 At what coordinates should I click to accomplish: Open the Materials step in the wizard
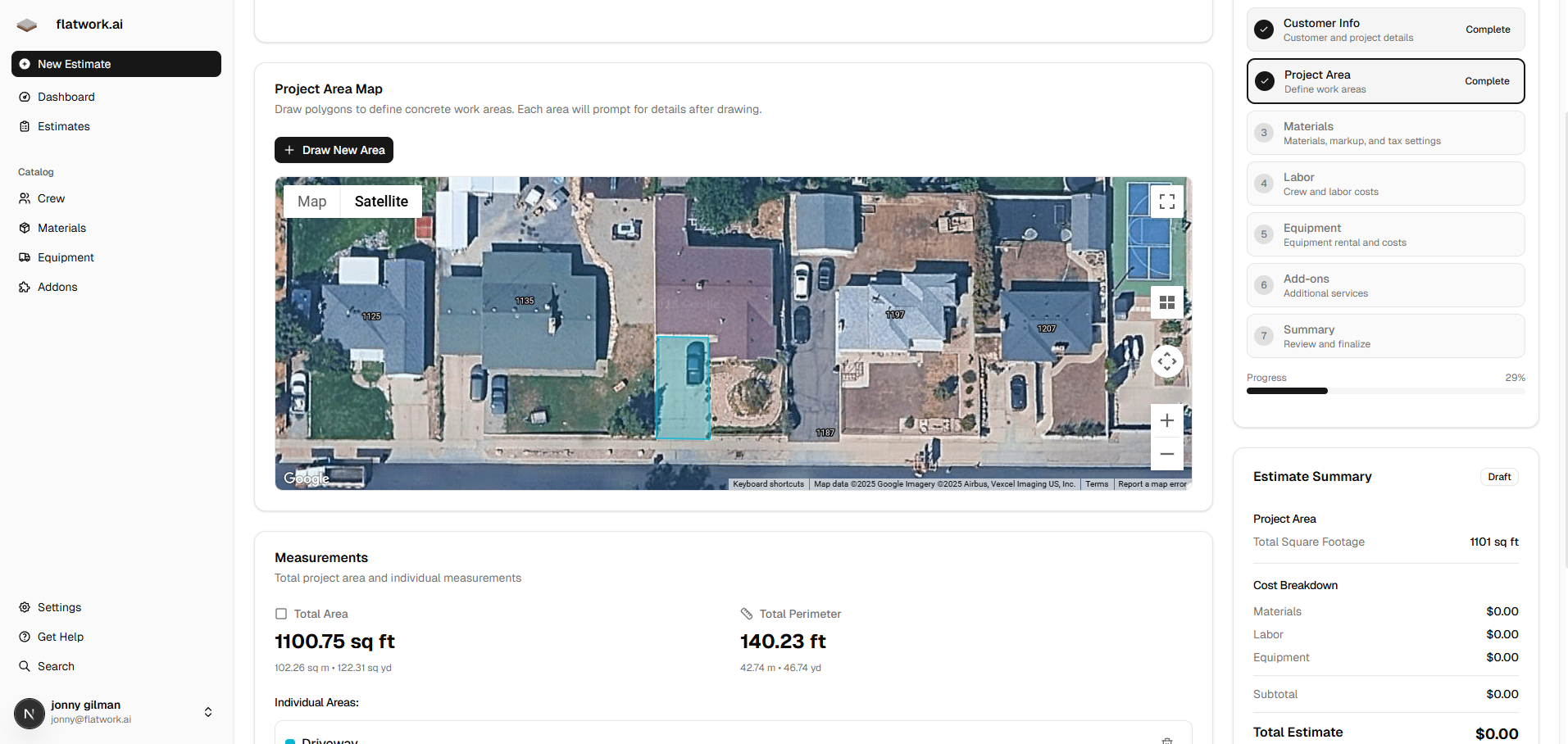(x=1385, y=133)
